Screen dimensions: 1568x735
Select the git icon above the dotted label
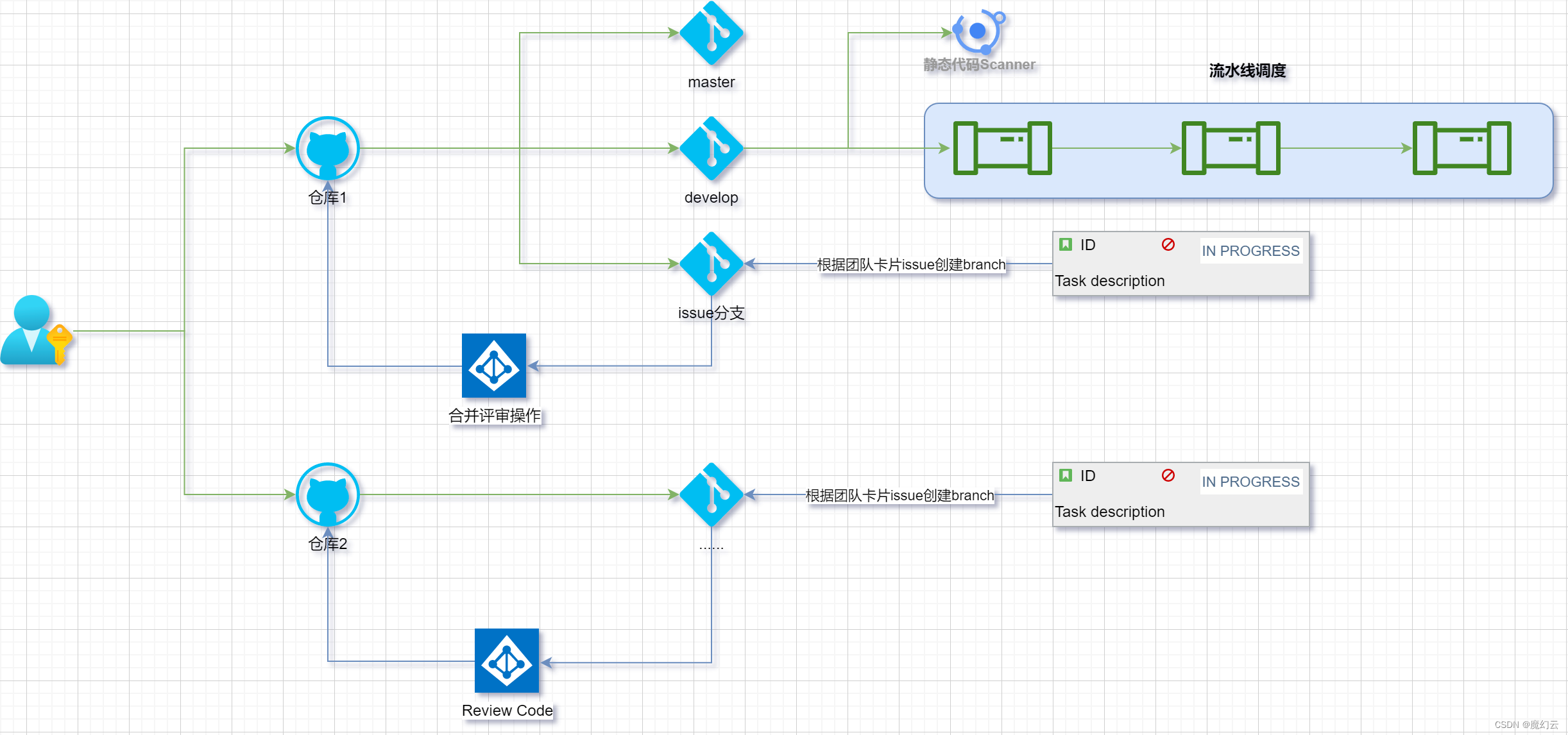pyautogui.click(x=712, y=494)
